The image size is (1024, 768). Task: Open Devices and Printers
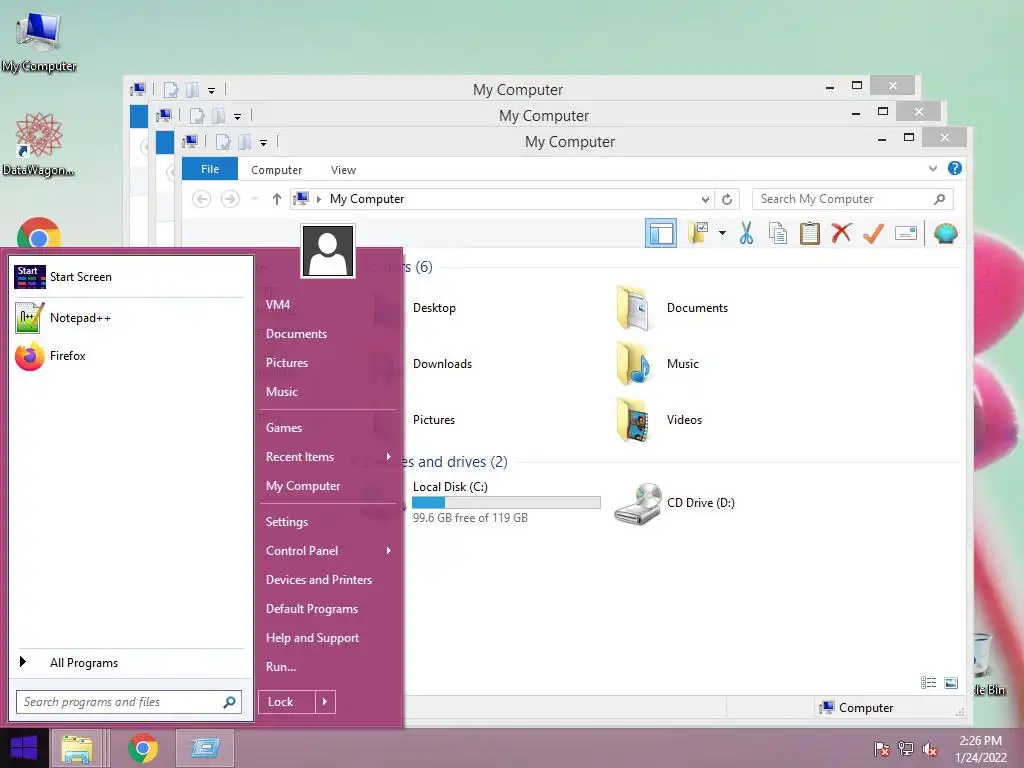point(319,580)
